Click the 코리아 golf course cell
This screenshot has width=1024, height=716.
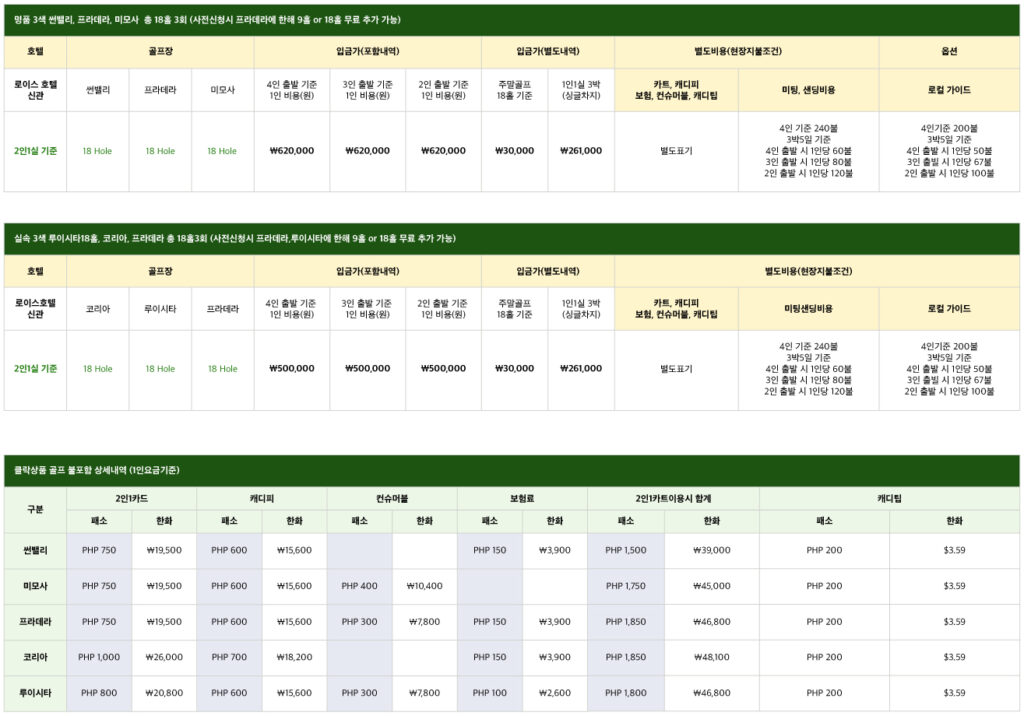(x=96, y=307)
